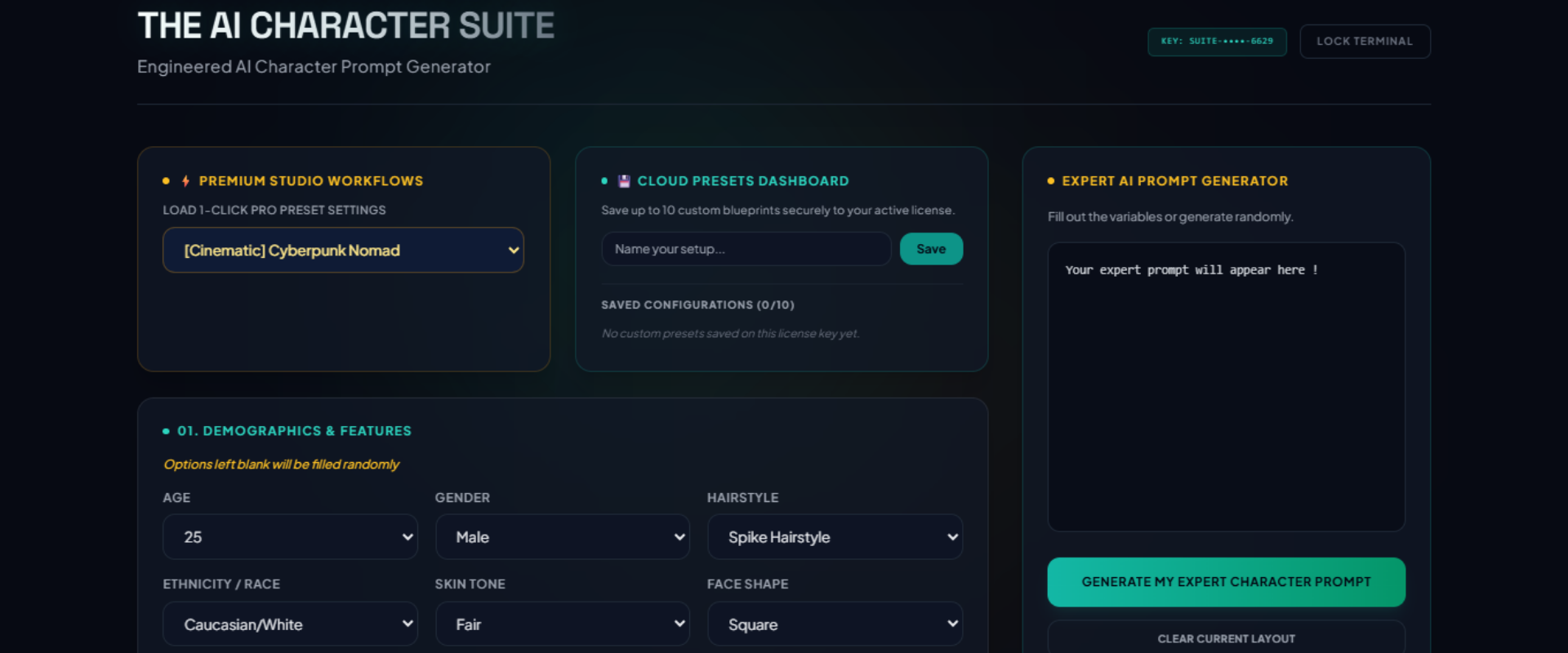The width and height of the screenshot is (1568, 653).
Task: Click the Load 1-Click Pro Preset Settings label
Action: point(274,211)
